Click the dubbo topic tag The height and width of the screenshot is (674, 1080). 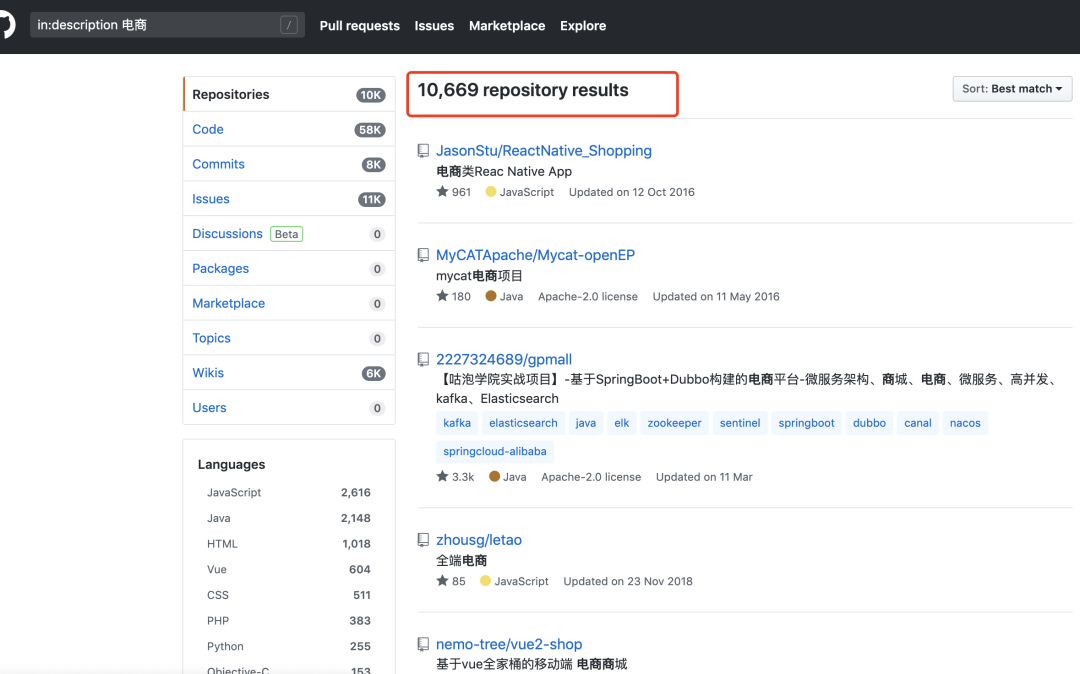tap(869, 423)
